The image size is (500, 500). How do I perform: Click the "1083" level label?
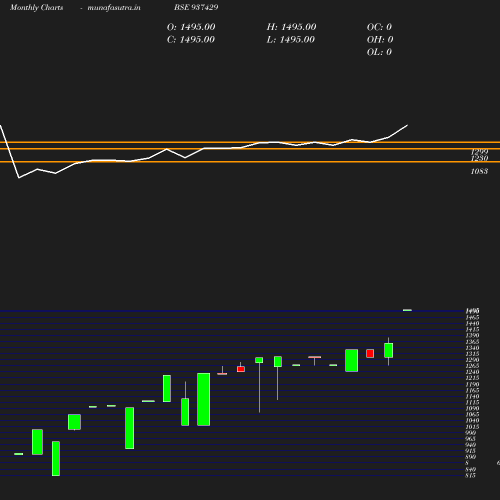click(x=479, y=171)
